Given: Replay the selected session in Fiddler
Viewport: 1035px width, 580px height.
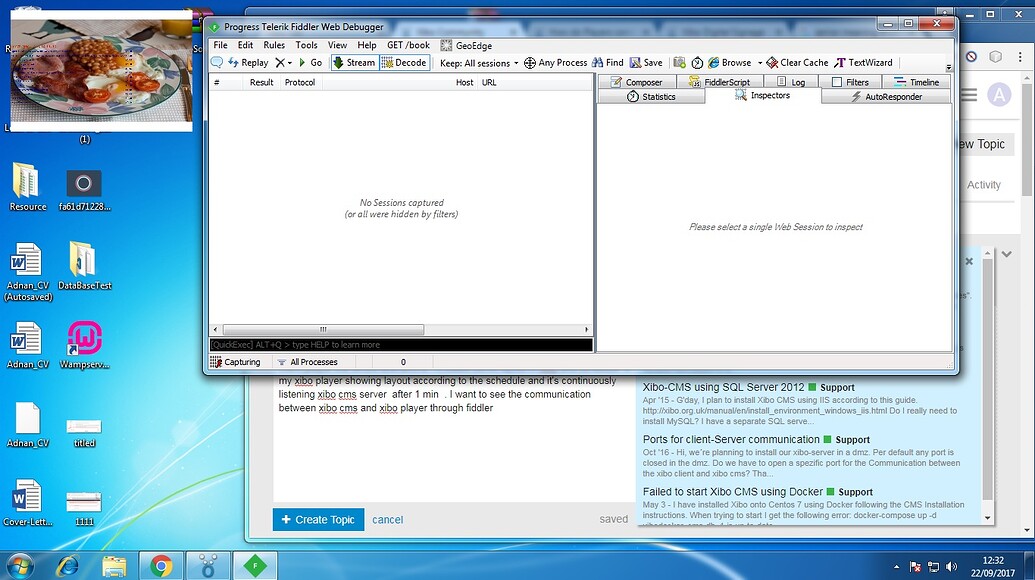Looking at the screenshot, I should pos(248,63).
